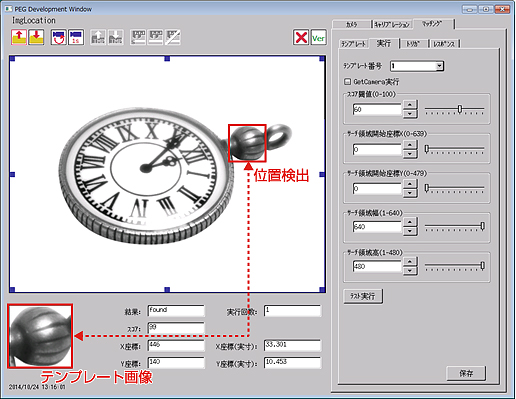The height and width of the screenshot is (399, 516).
Task: Open the テンプレート sub-tab
Action: (x=354, y=44)
